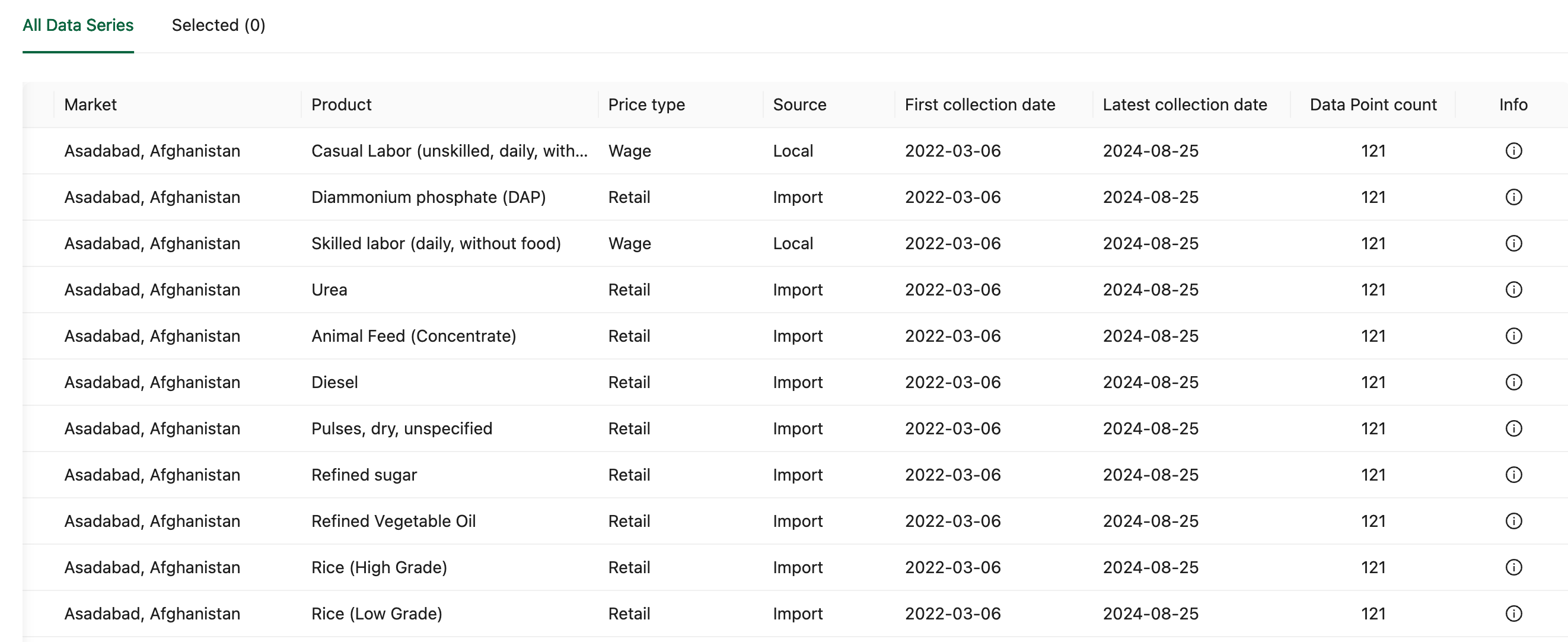Sort by First collection date column

(x=979, y=104)
